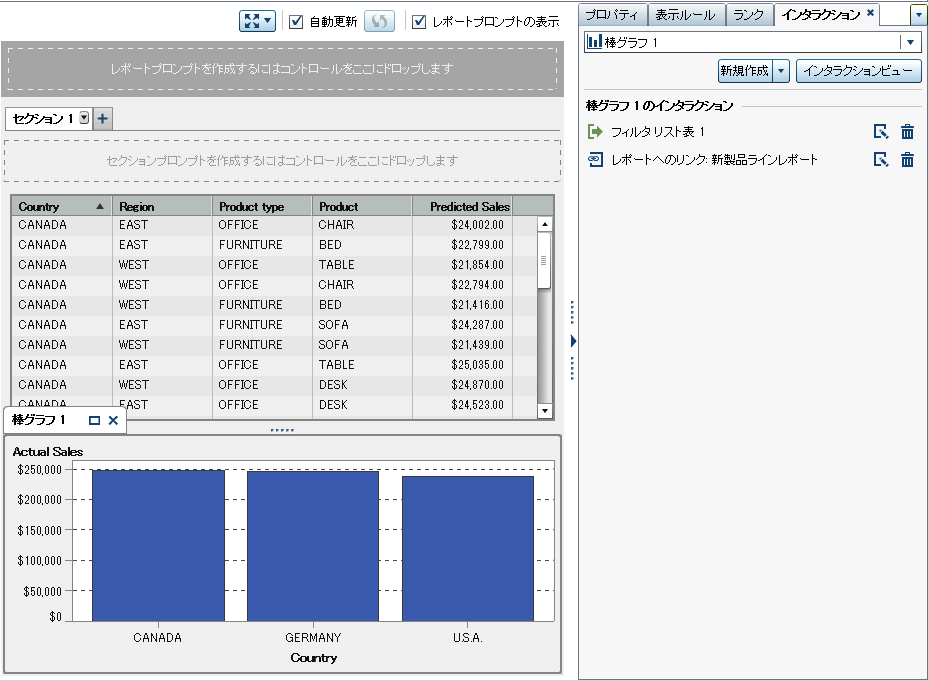This screenshot has width=929, height=681.
Task: Delete the フィルタリスト表 1 interaction
Action: [907, 132]
